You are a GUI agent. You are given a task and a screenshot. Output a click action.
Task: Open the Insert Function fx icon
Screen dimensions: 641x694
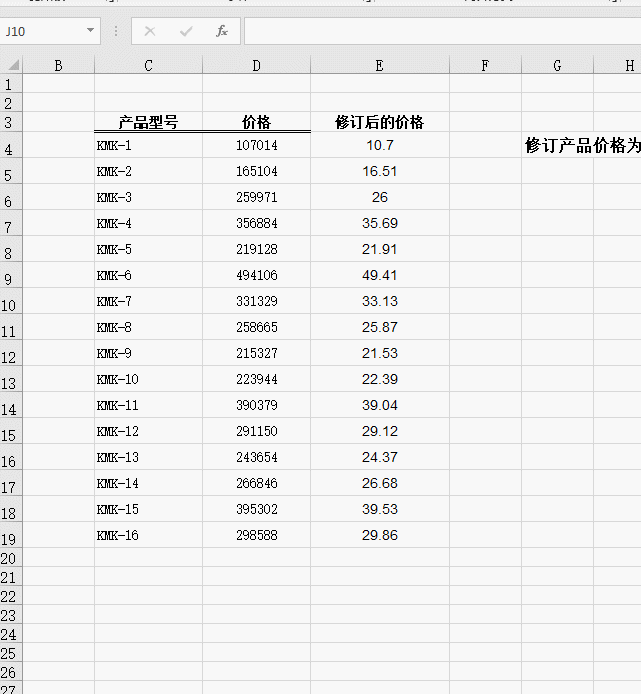pyautogui.click(x=222, y=31)
